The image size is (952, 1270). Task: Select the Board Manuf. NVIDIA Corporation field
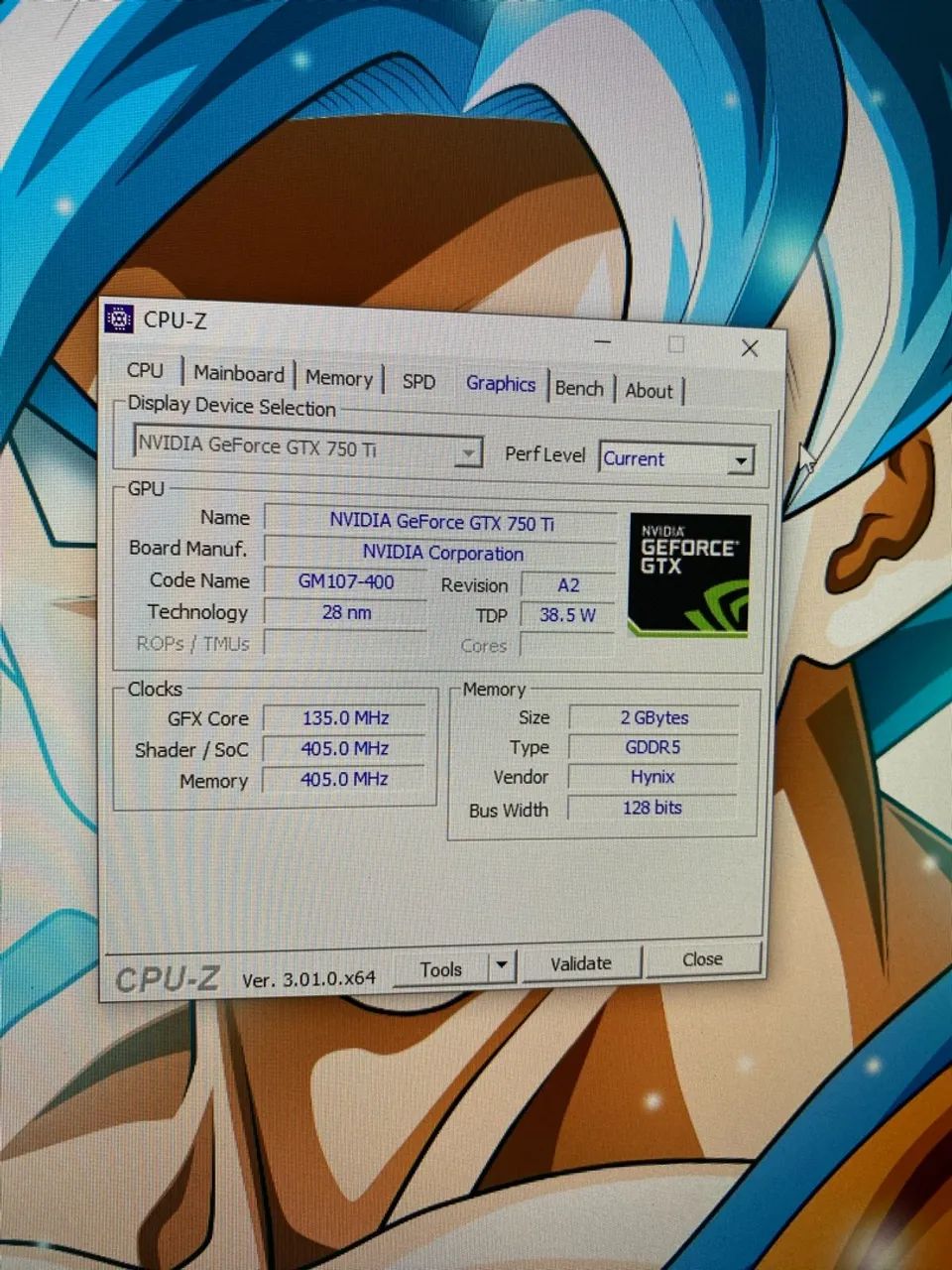click(x=441, y=554)
